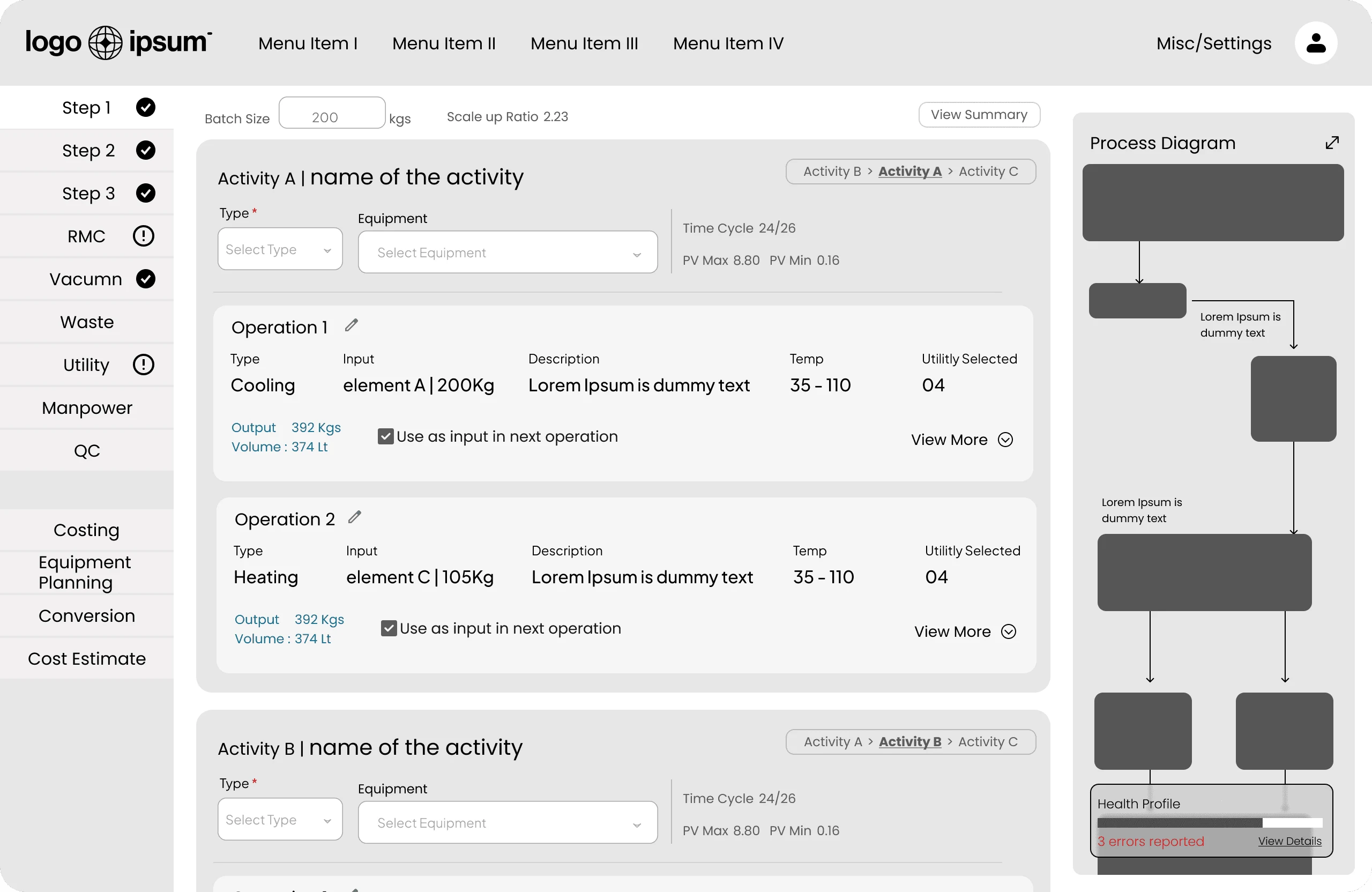Image resolution: width=1372 pixels, height=892 pixels.
Task: Click the Utility warning alert icon
Action: click(144, 365)
